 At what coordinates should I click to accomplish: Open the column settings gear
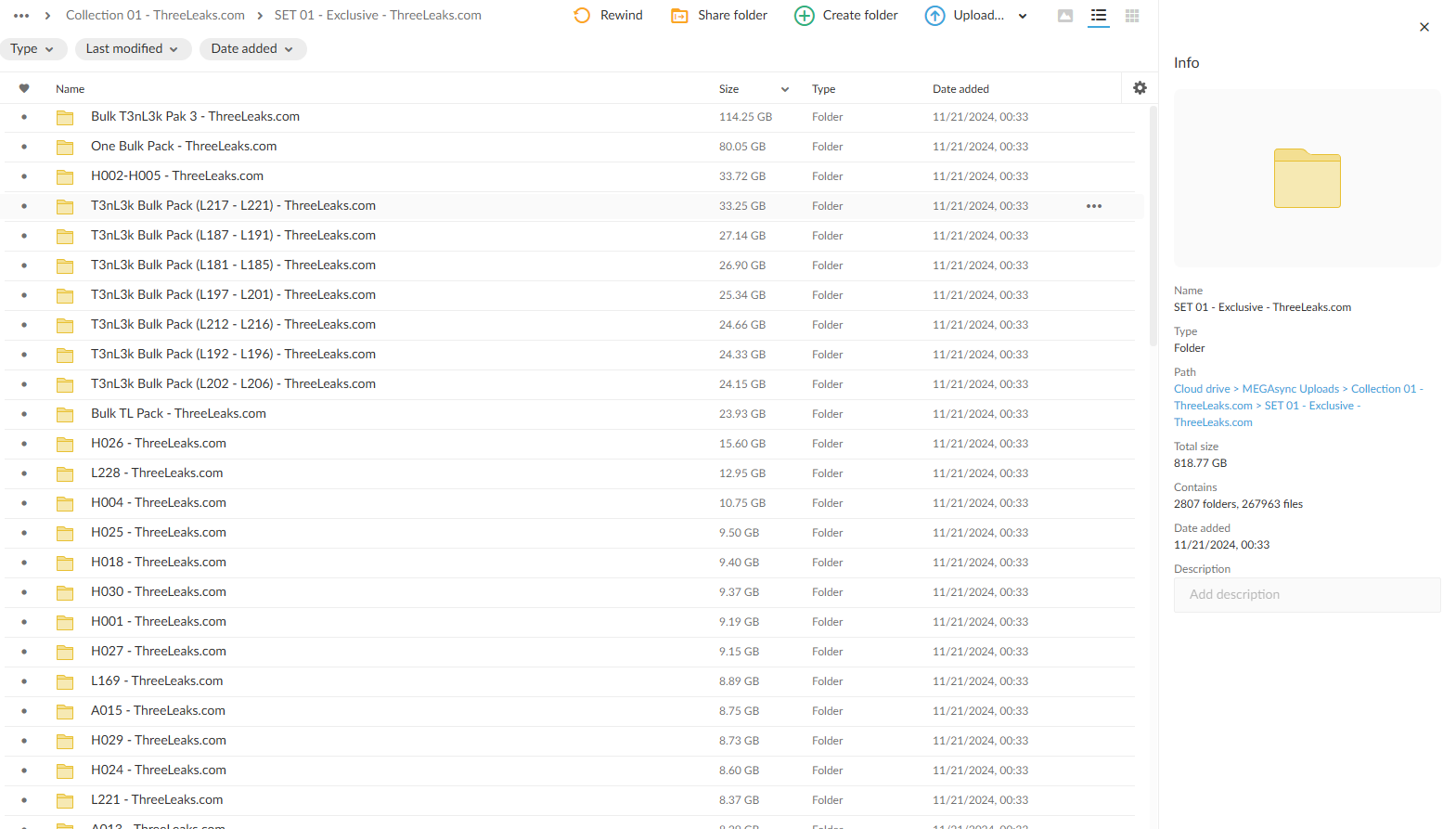[1140, 88]
